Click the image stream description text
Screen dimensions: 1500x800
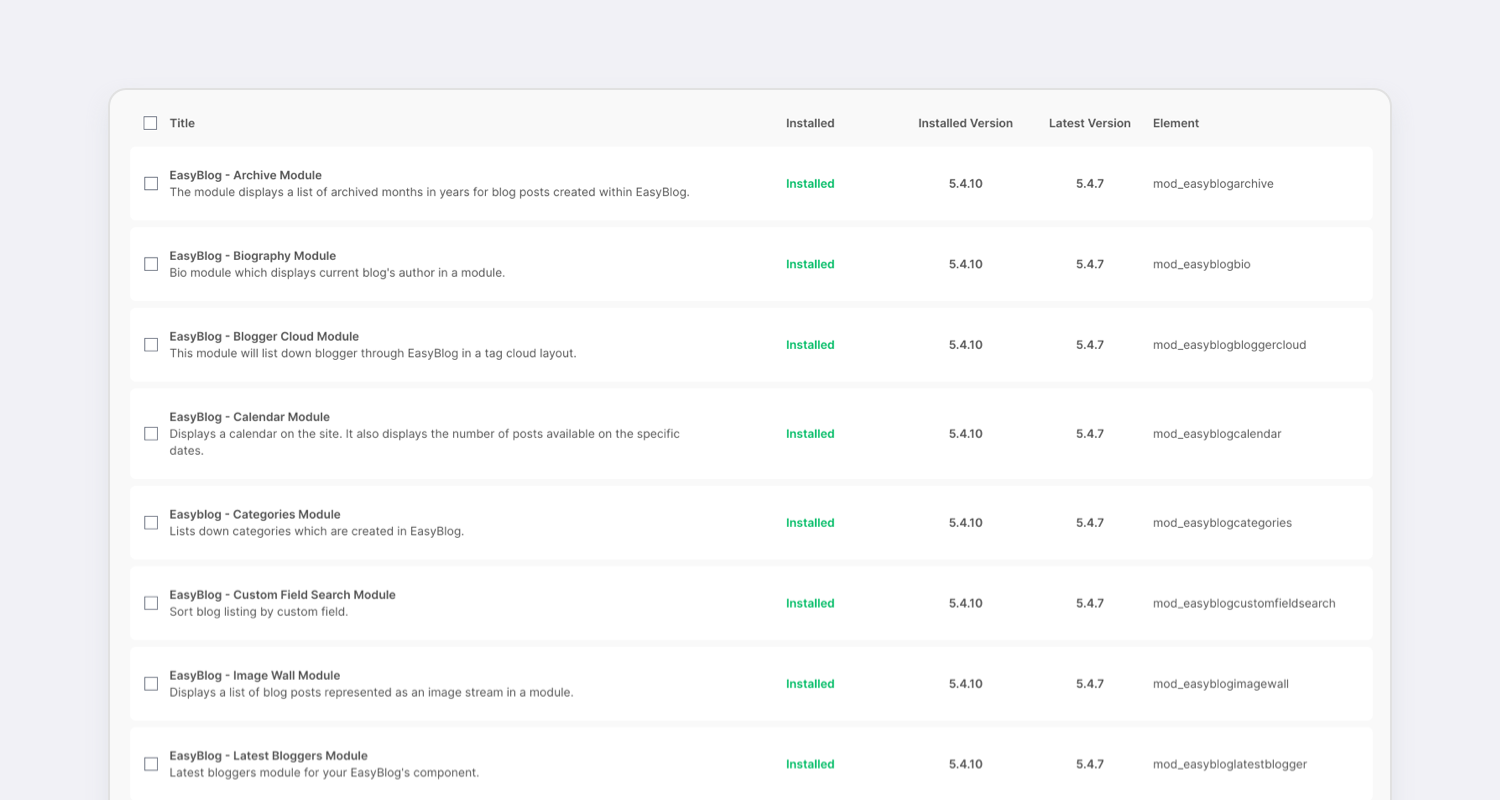(x=371, y=692)
